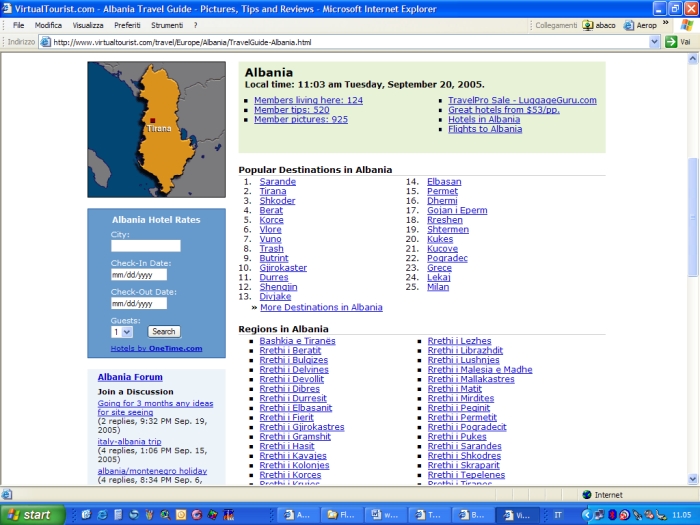Click the City input field
700x525 pixels.
(146, 246)
